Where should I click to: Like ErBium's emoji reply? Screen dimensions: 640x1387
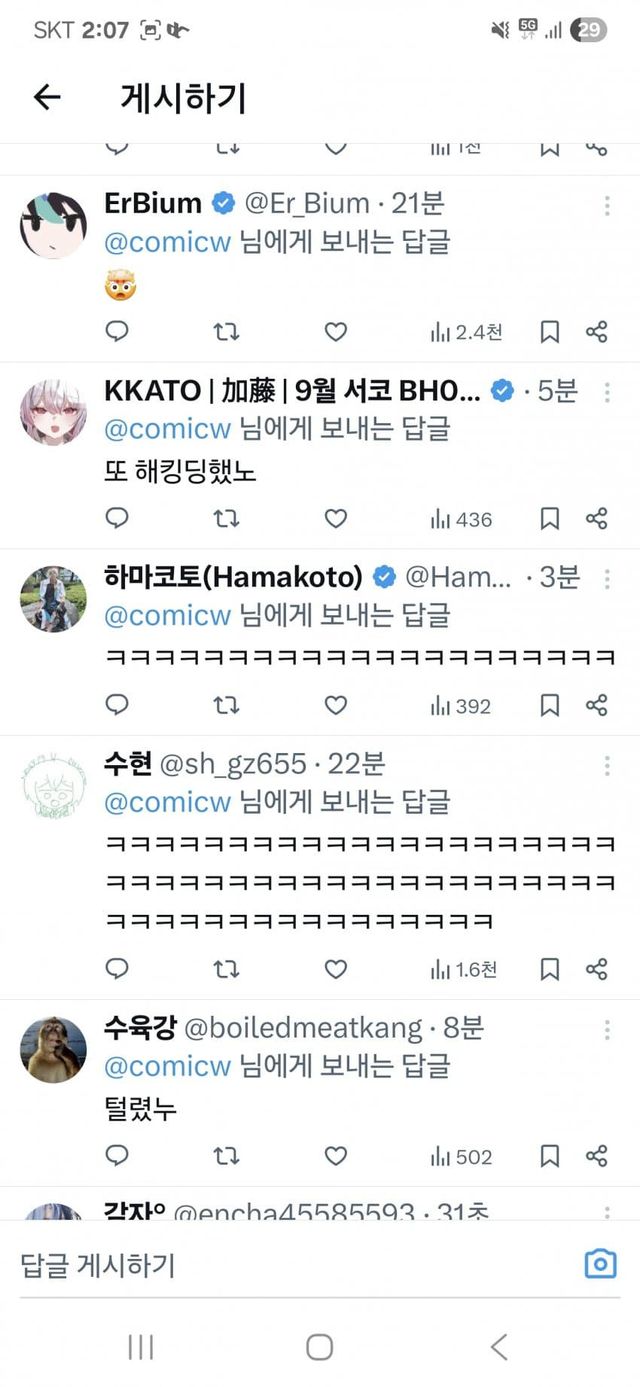click(x=336, y=332)
